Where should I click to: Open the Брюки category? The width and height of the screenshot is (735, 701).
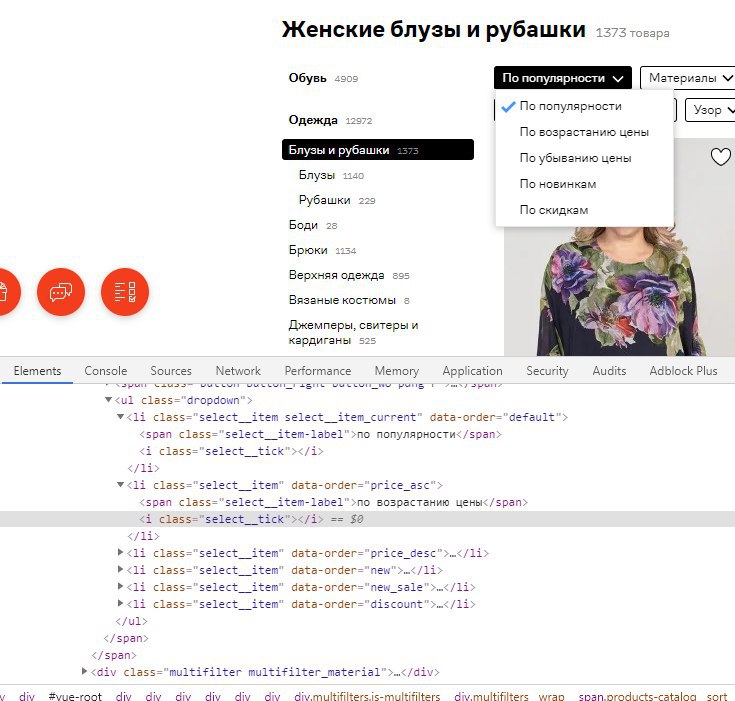pos(308,250)
